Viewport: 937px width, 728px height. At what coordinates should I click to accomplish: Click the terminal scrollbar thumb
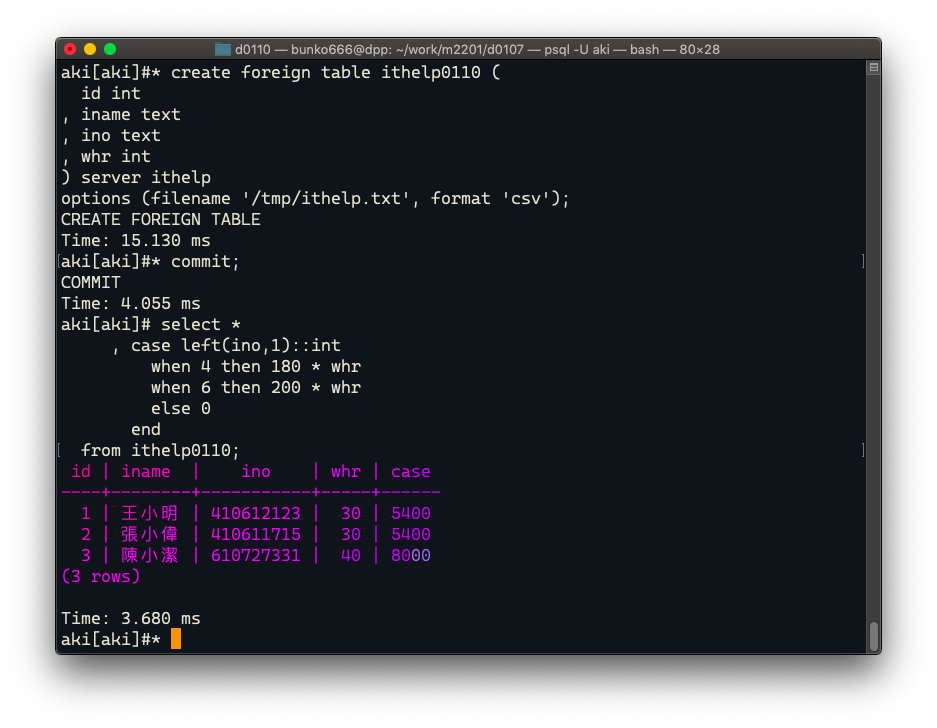pyautogui.click(x=874, y=636)
